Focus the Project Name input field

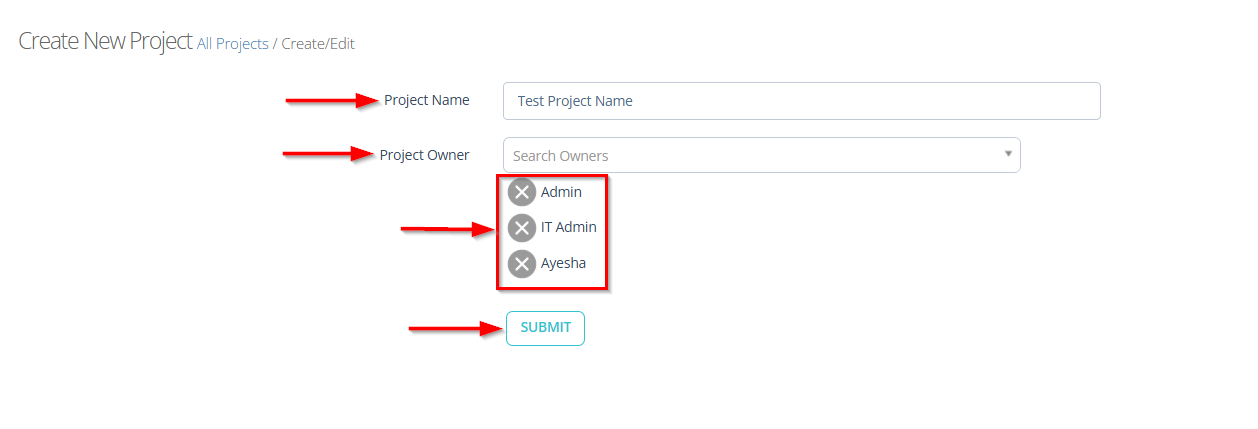coord(800,101)
